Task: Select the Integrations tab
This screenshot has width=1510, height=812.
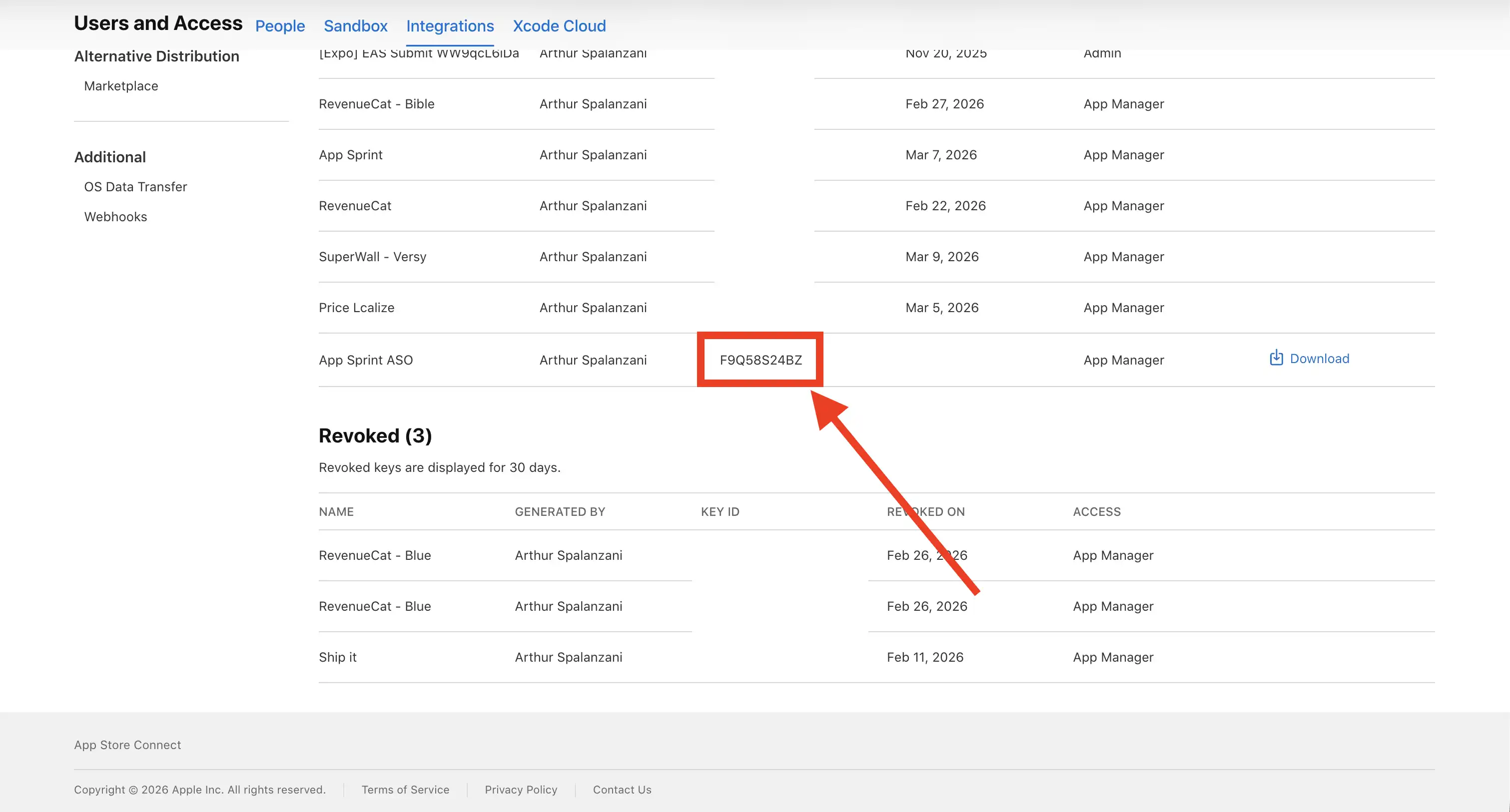Action: (450, 26)
